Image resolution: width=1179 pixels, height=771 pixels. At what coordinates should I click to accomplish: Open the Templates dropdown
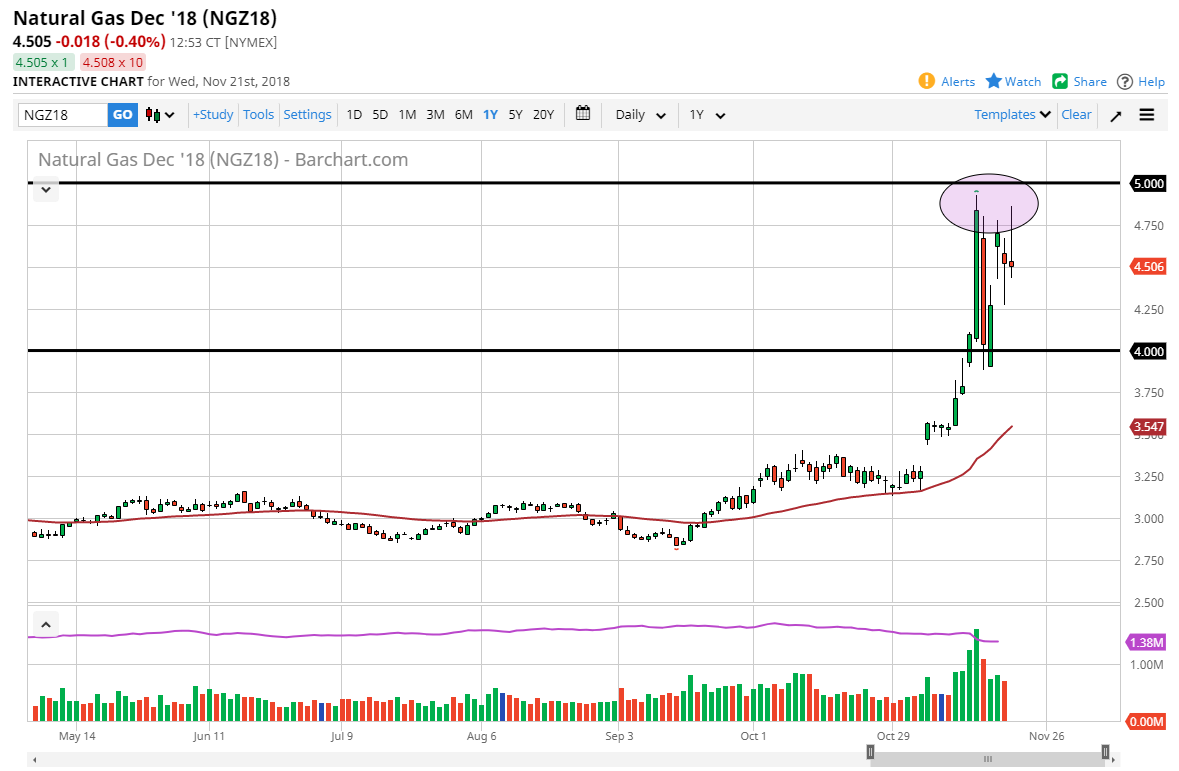pyautogui.click(x=1012, y=115)
